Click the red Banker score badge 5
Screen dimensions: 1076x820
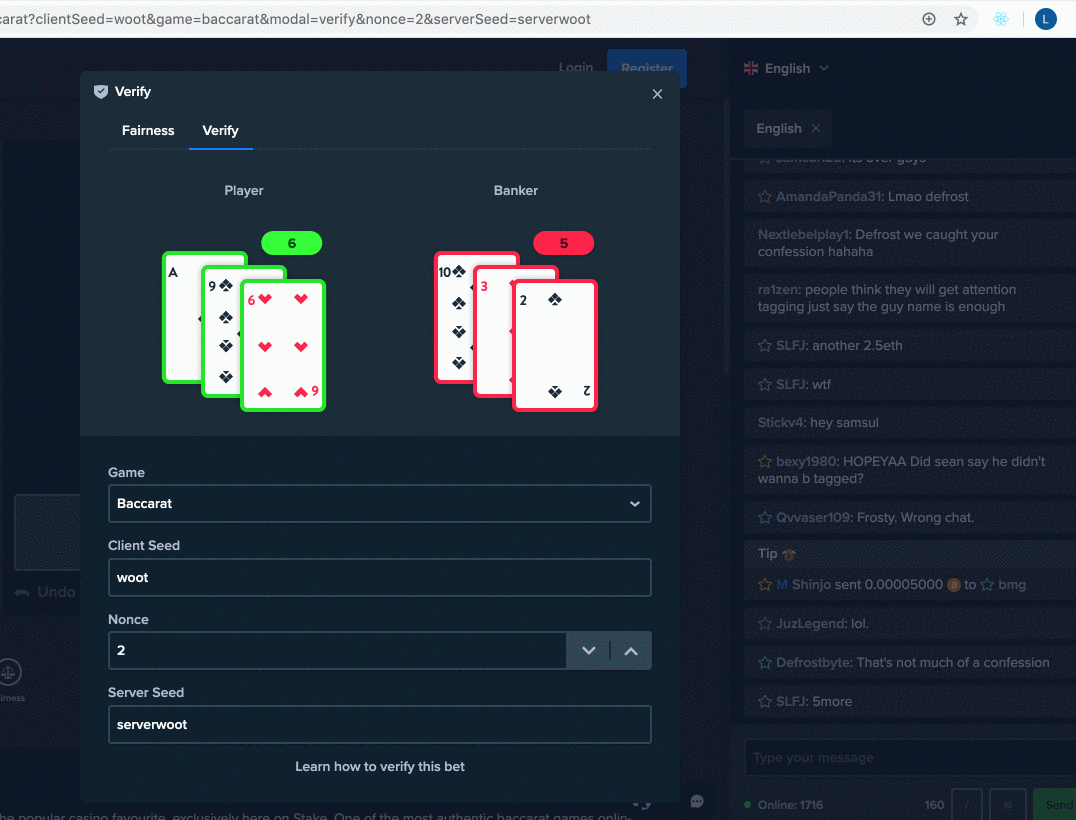563,243
